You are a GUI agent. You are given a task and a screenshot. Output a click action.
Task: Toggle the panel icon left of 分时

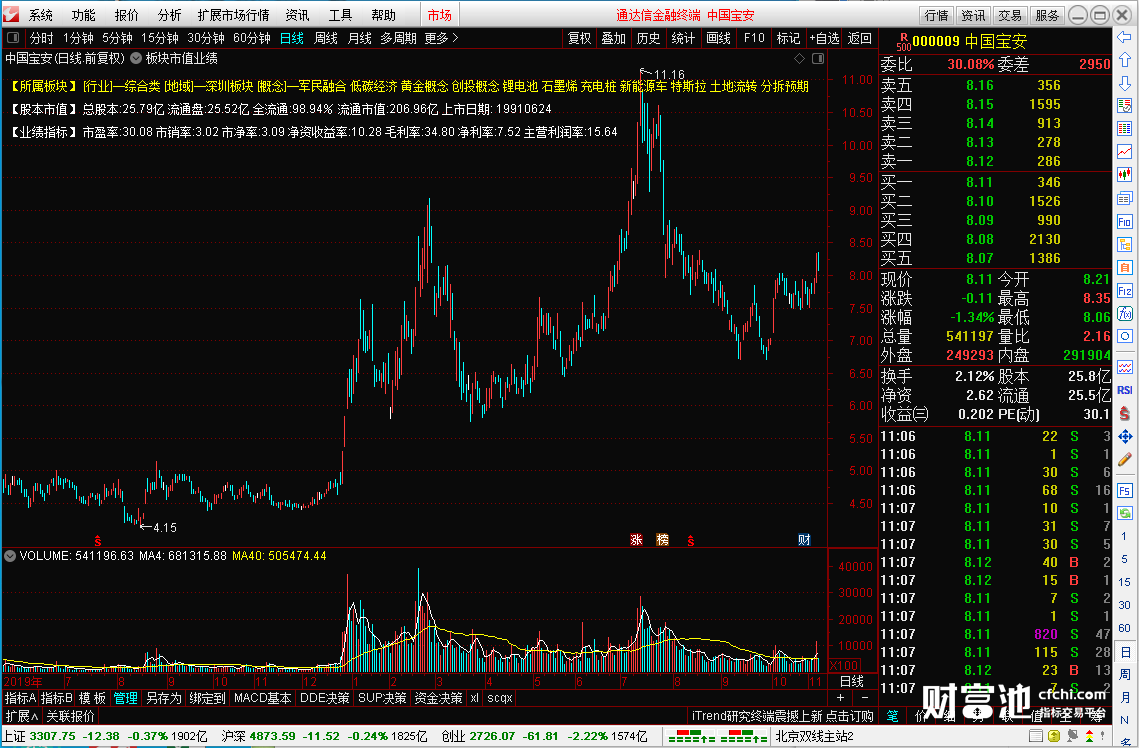12,38
